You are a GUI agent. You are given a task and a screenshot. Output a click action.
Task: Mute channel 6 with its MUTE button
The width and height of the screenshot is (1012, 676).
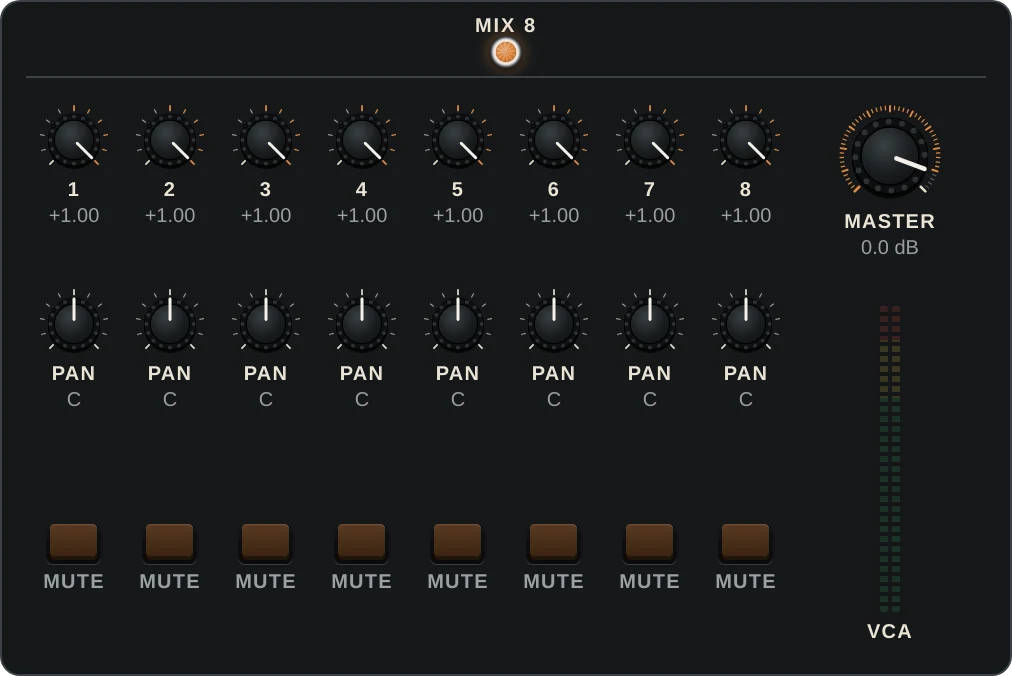[554, 542]
